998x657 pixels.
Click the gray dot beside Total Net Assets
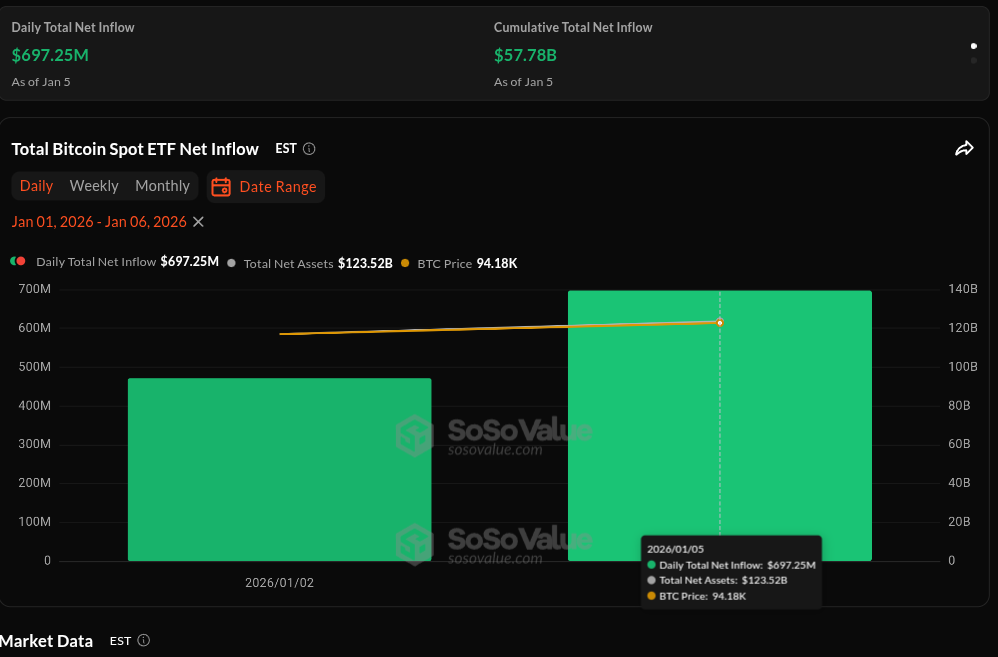(x=230, y=263)
